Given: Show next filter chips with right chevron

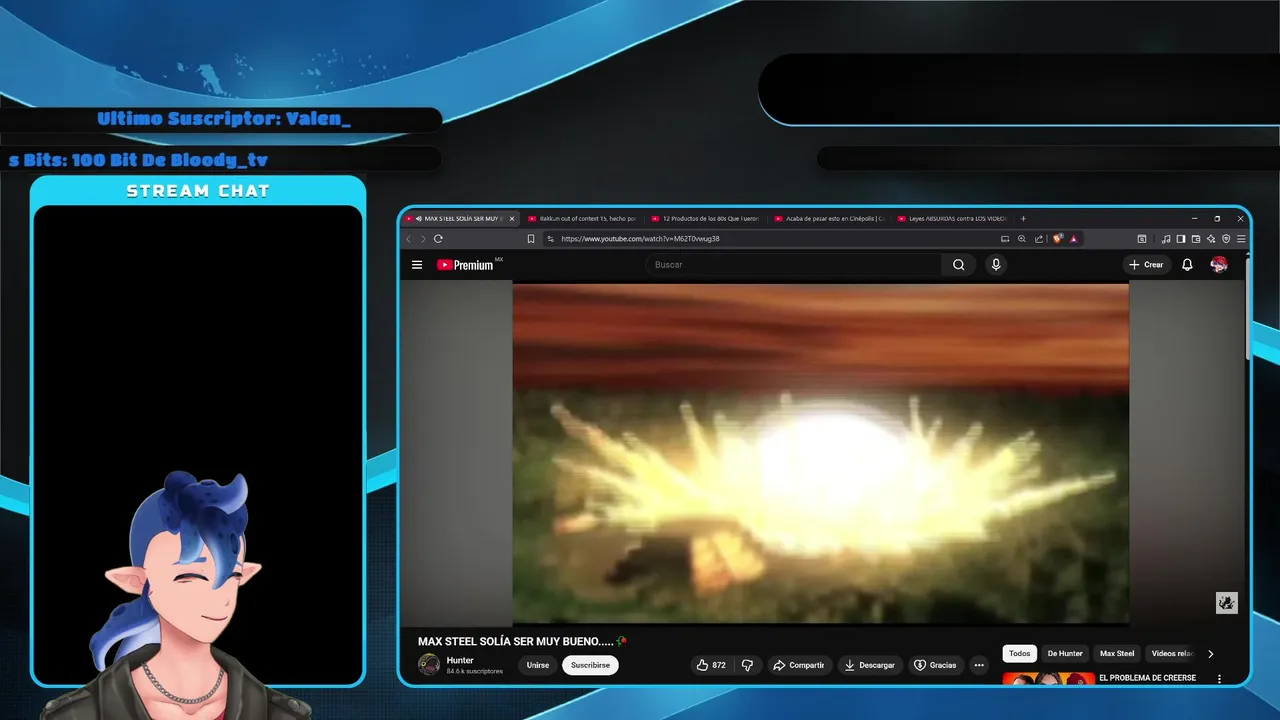Looking at the screenshot, I should pyautogui.click(x=1210, y=654).
